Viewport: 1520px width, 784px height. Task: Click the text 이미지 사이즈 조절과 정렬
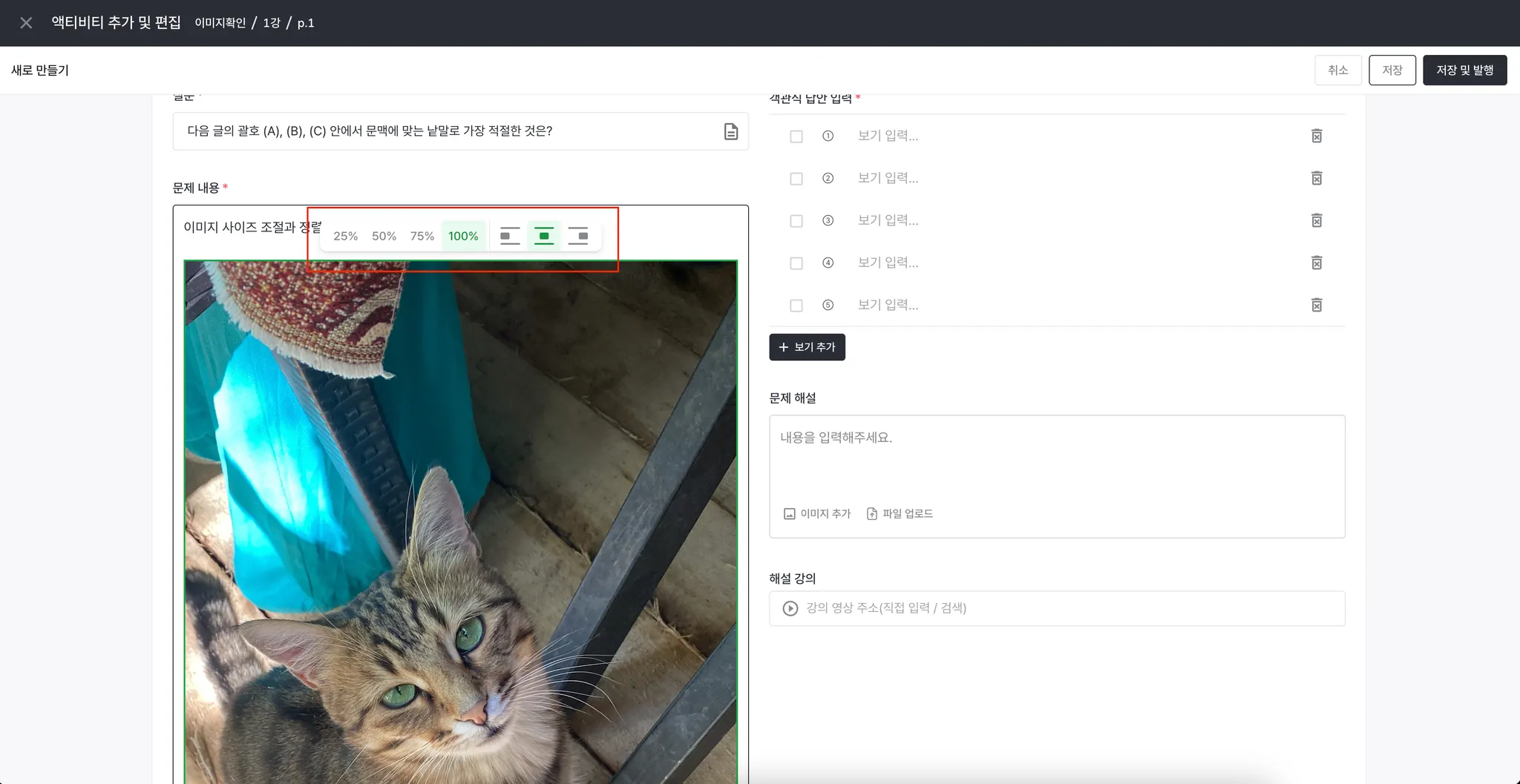point(252,227)
